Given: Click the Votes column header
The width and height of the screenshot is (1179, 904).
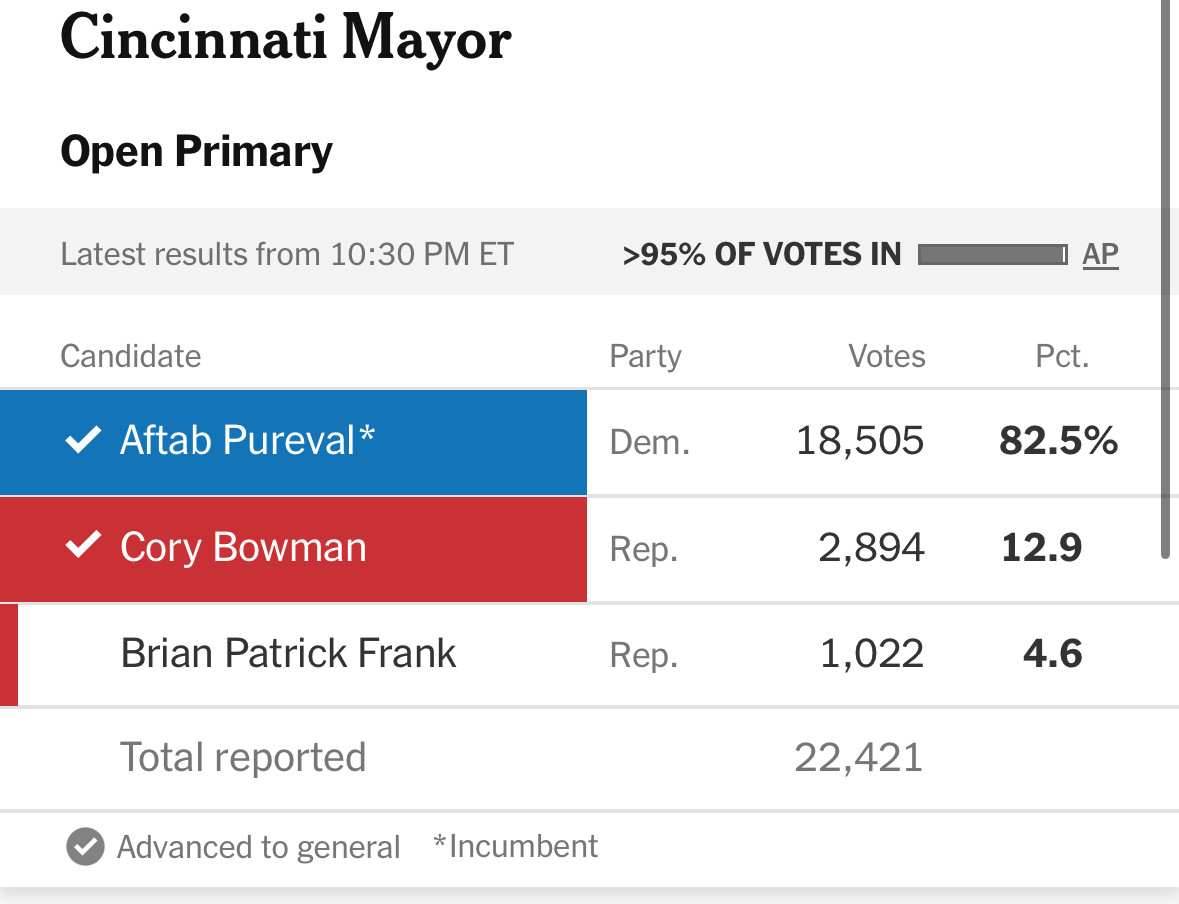Looking at the screenshot, I should tap(887, 356).
